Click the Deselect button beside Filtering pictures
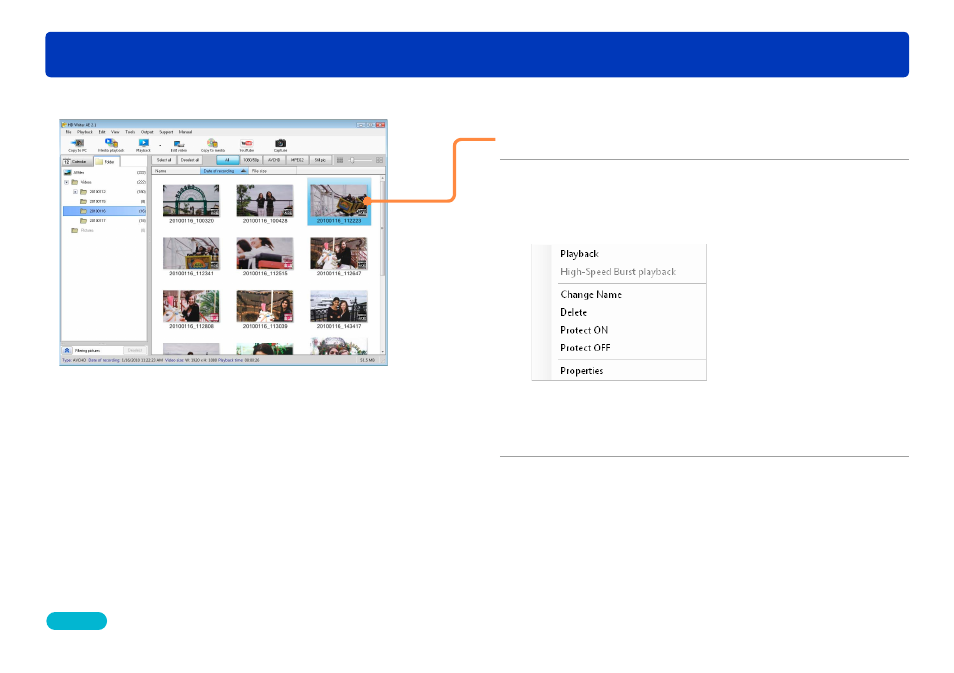The width and height of the screenshot is (954, 673). [x=135, y=350]
